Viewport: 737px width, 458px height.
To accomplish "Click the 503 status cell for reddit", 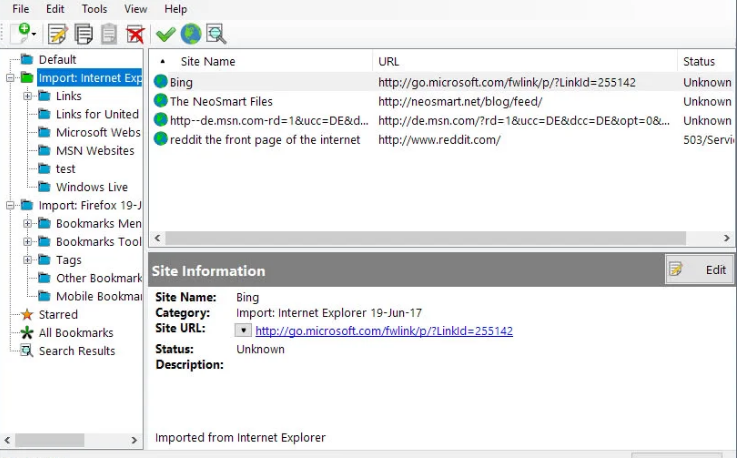I will pyautogui.click(x=707, y=140).
